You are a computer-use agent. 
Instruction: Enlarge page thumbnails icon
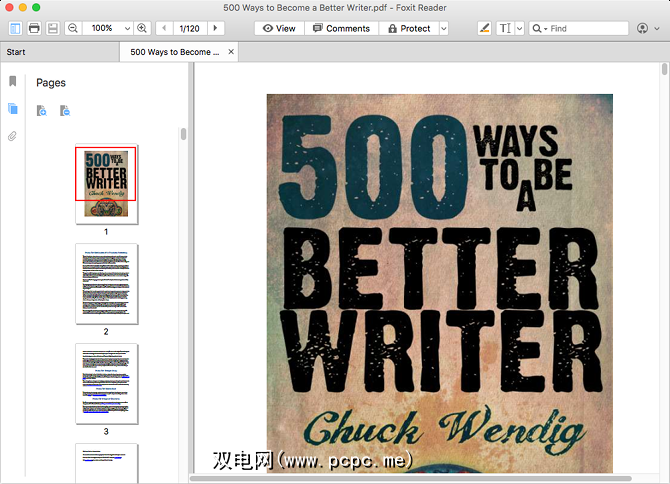click(x=42, y=111)
